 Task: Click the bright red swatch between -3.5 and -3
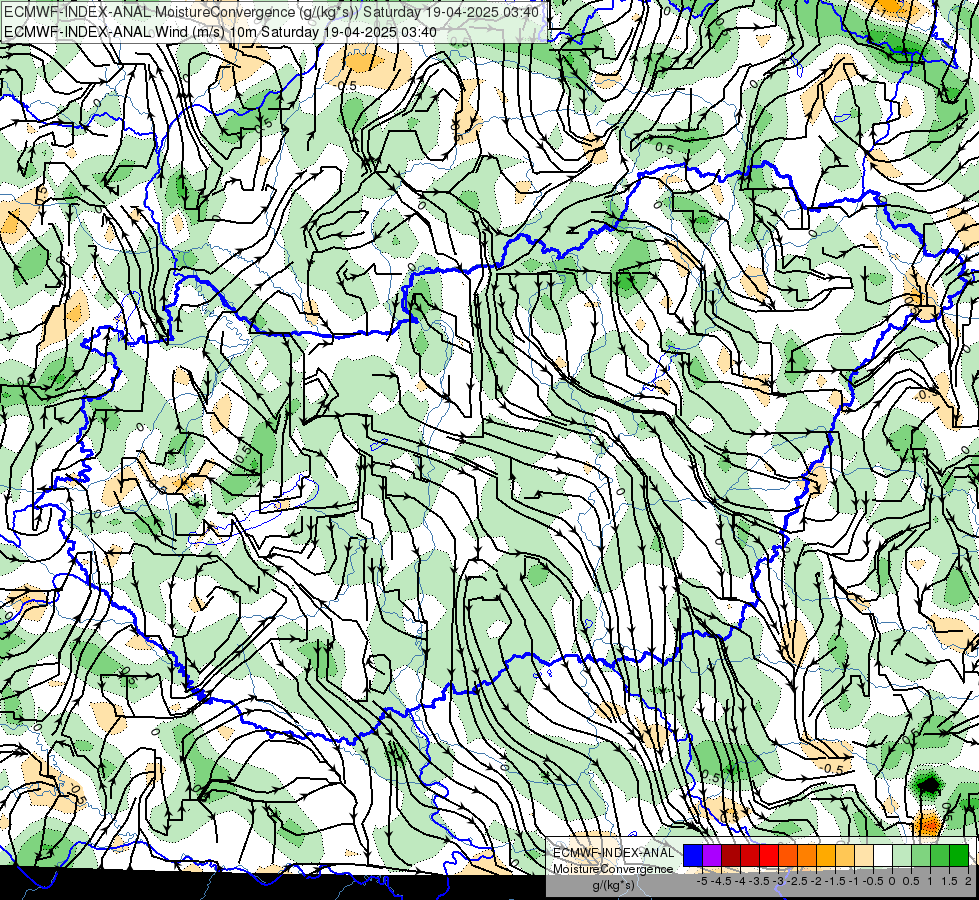[769, 856]
